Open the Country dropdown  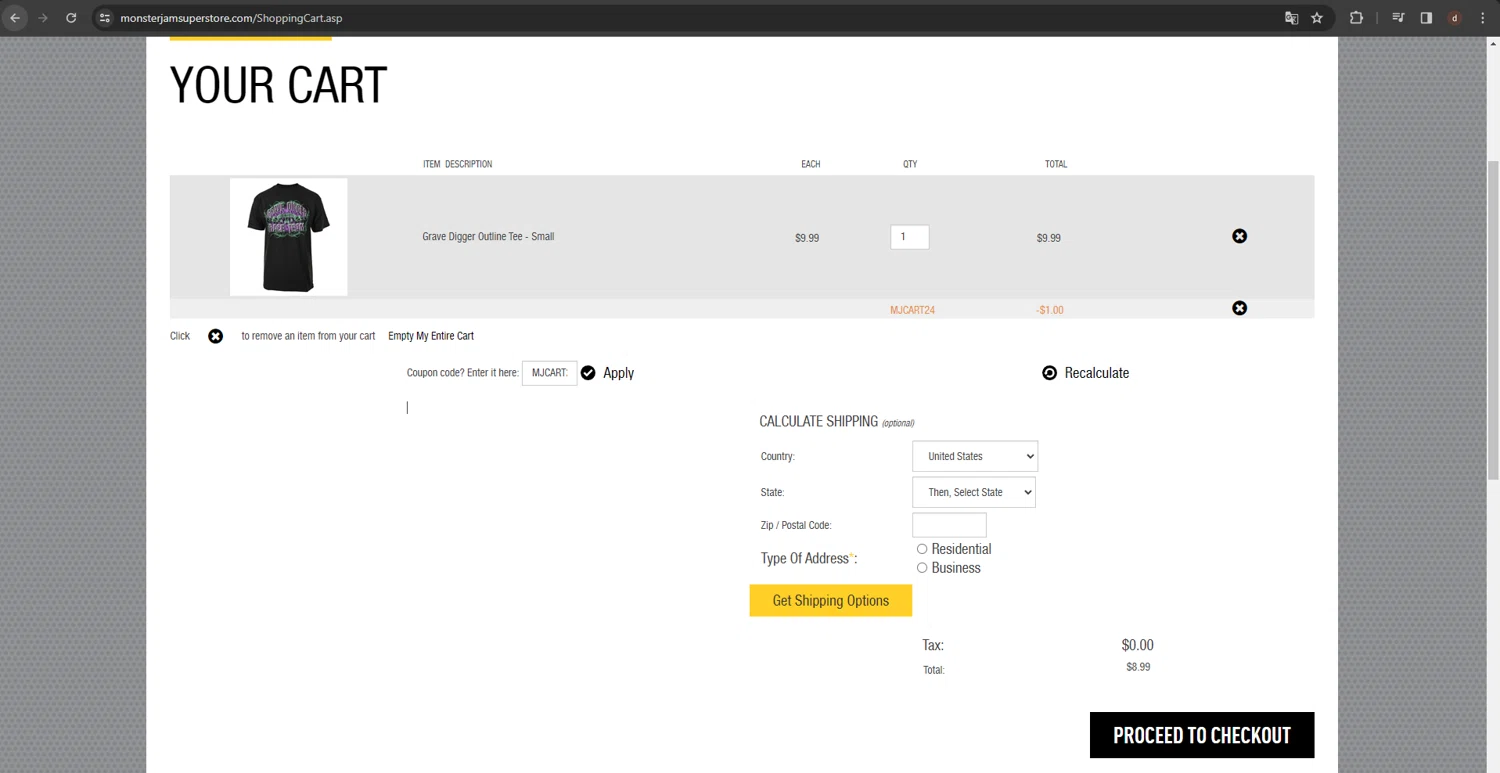tap(975, 456)
